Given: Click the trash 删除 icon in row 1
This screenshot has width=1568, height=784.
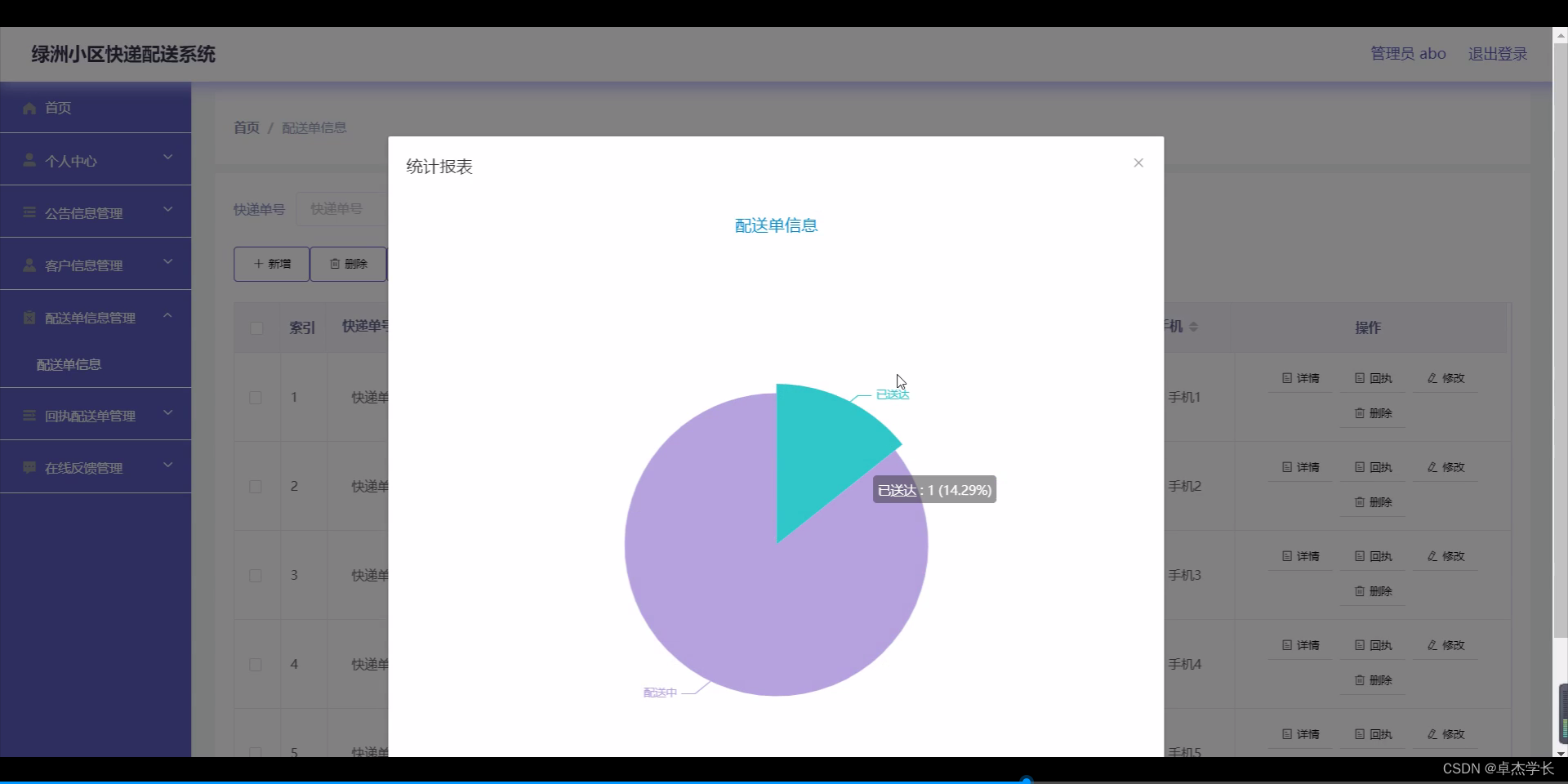Looking at the screenshot, I should click(x=1358, y=413).
